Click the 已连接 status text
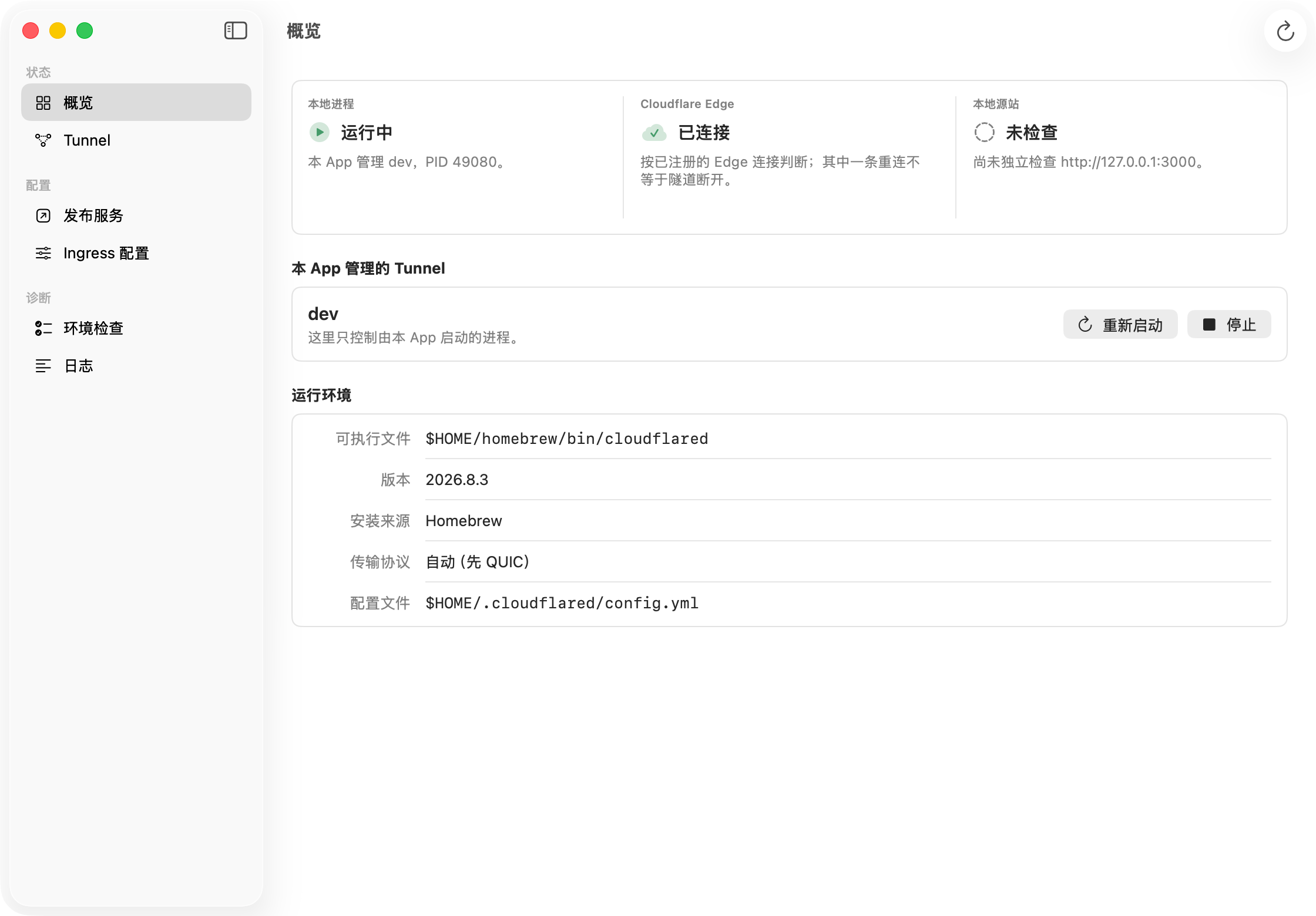The height and width of the screenshot is (916, 1316). 704,133
